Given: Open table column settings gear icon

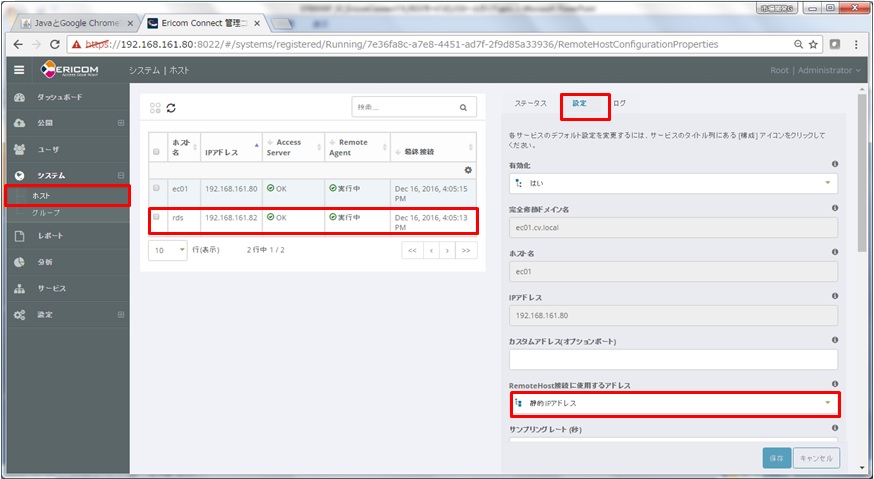Looking at the screenshot, I should (467, 170).
